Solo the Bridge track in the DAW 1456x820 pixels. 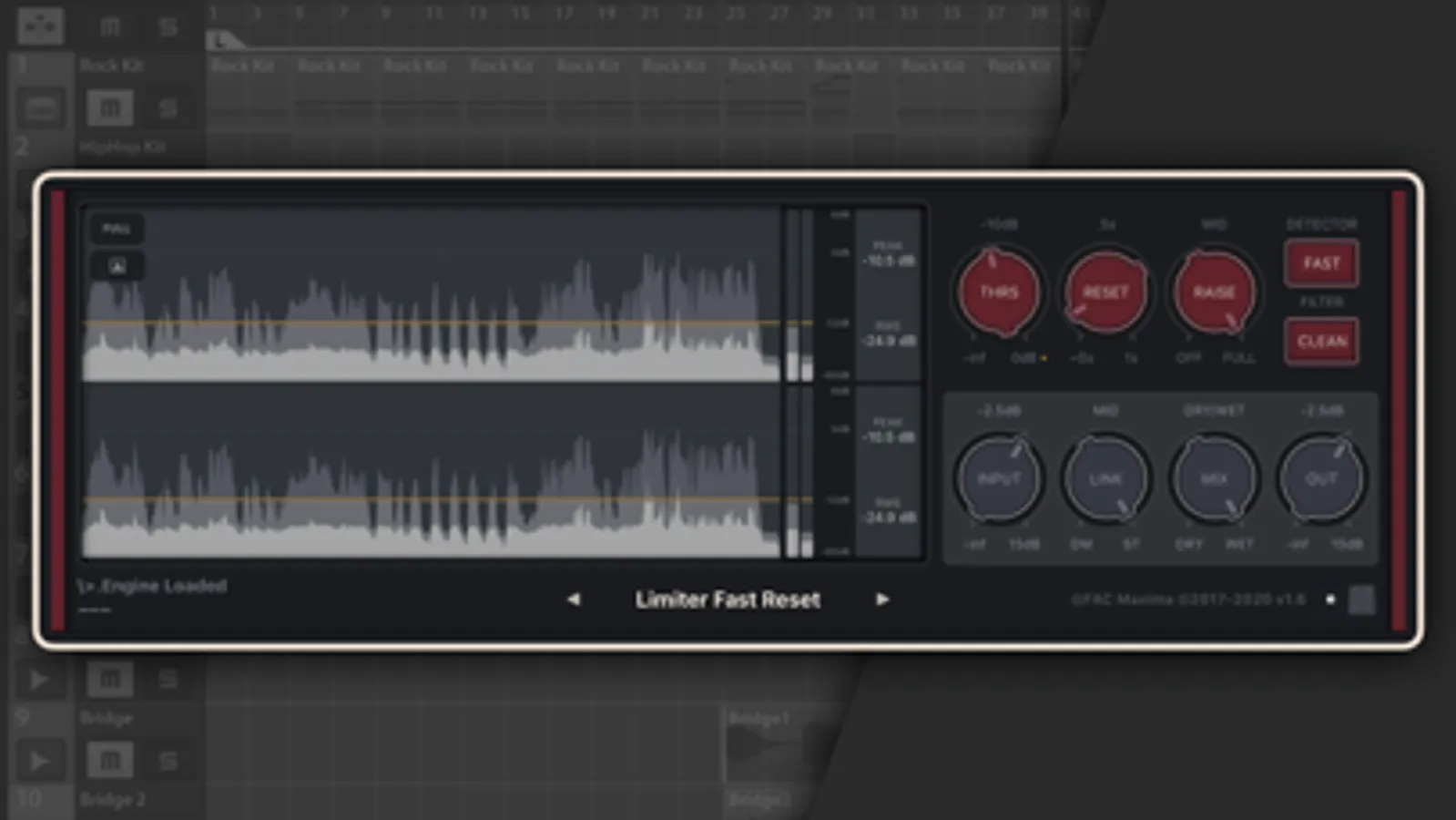tap(168, 761)
